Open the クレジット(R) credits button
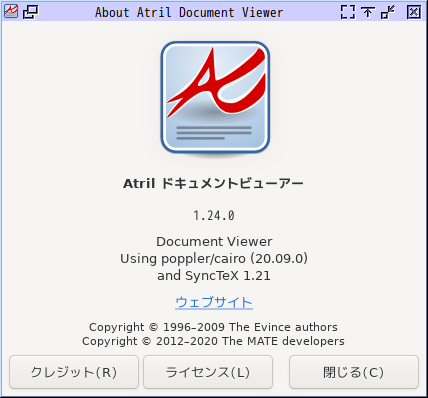The image size is (428, 398). coord(74,372)
